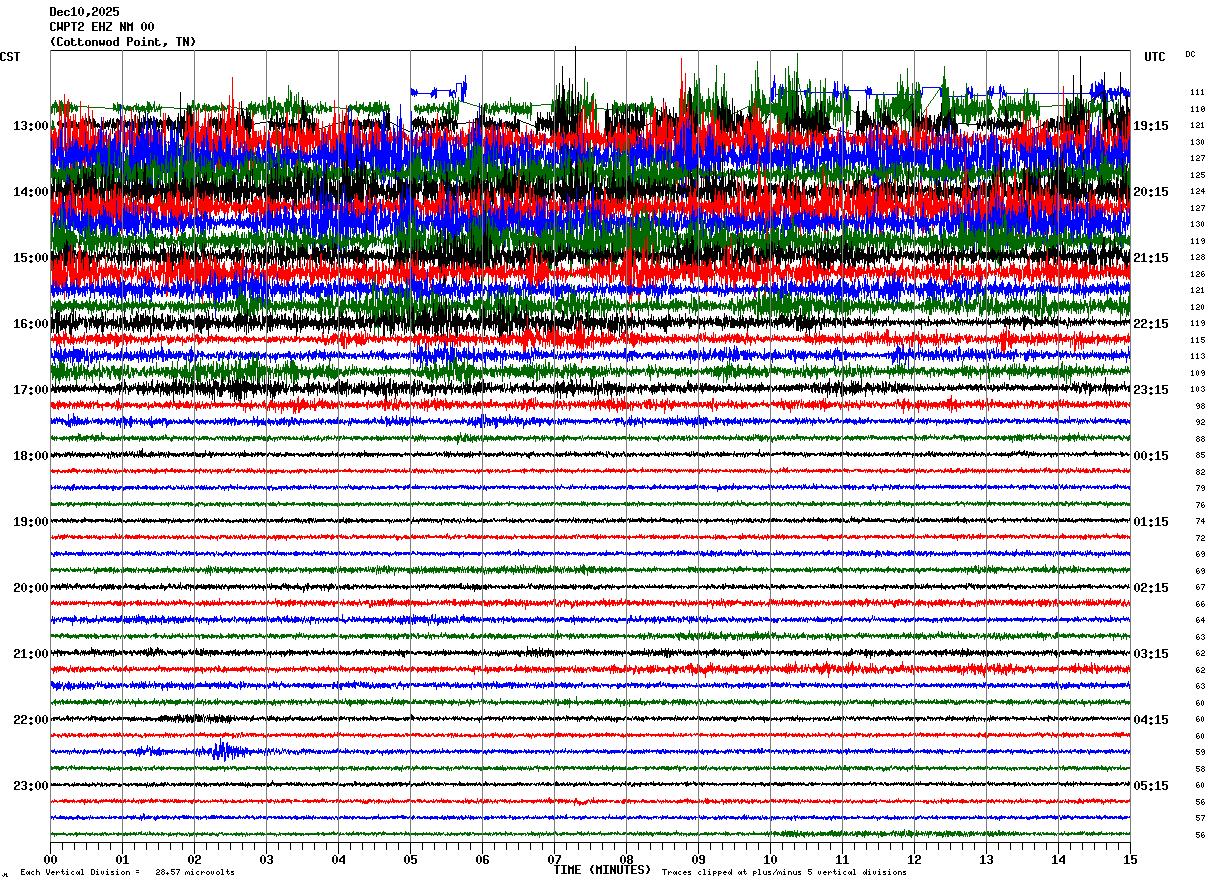Click the 28.57 microvolts vertical division note

(127, 872)
